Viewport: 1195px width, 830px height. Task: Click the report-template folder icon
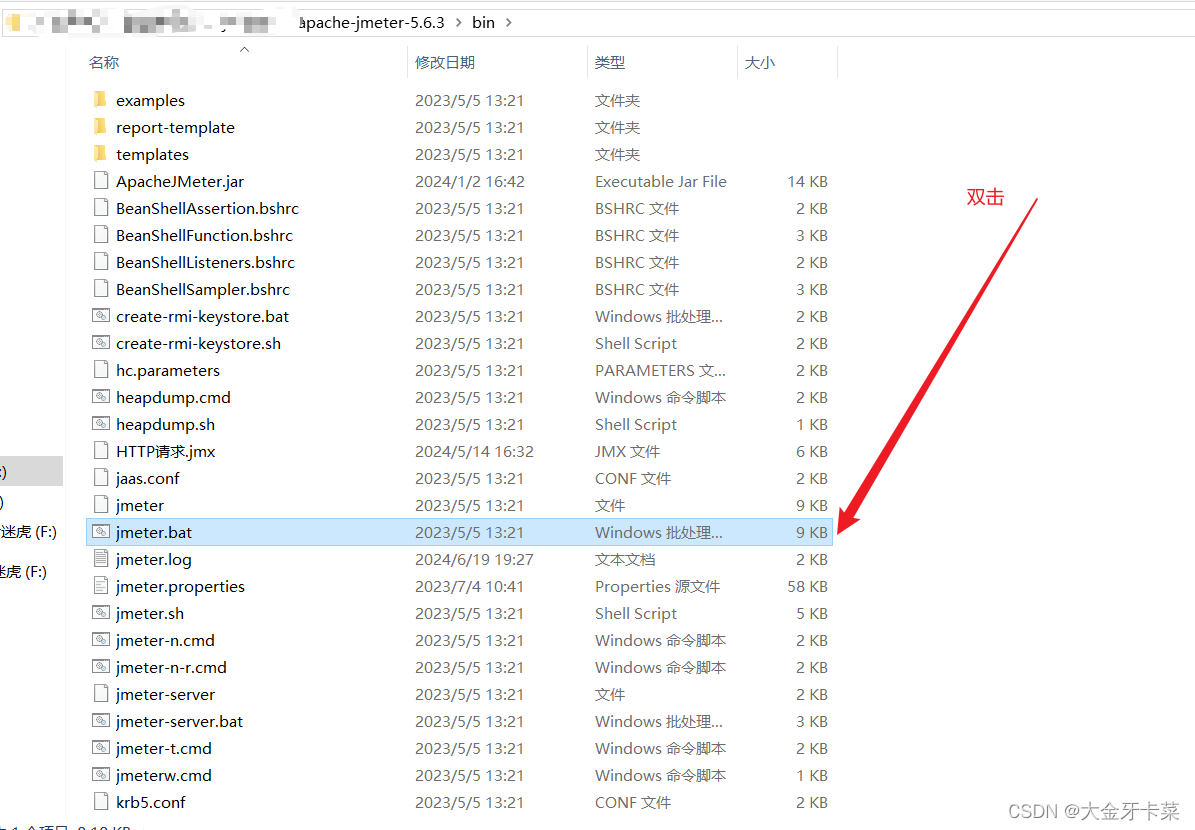[x=101, y=127]
